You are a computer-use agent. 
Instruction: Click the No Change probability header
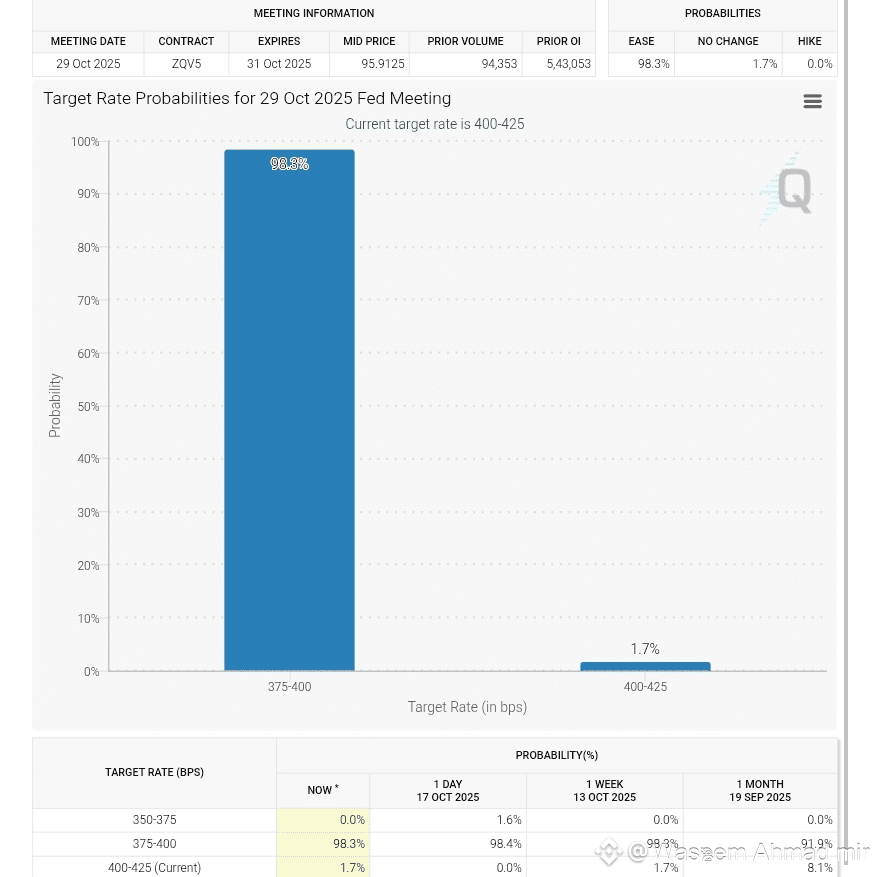tap(727, 41)
